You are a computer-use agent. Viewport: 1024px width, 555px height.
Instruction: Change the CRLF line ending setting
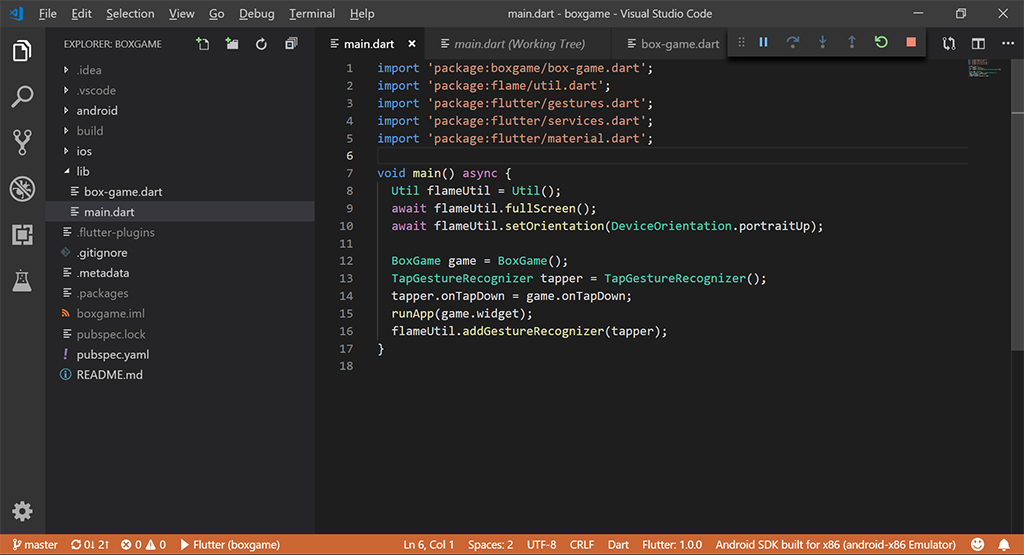(x=582, y=545)
